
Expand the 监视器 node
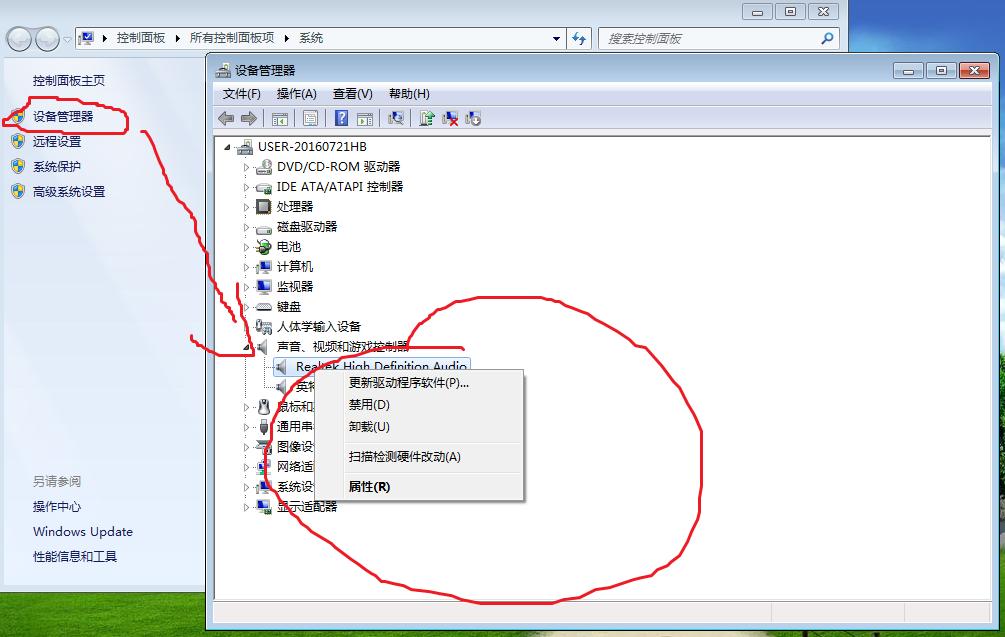pyautogui.click(x=246, y=287)
